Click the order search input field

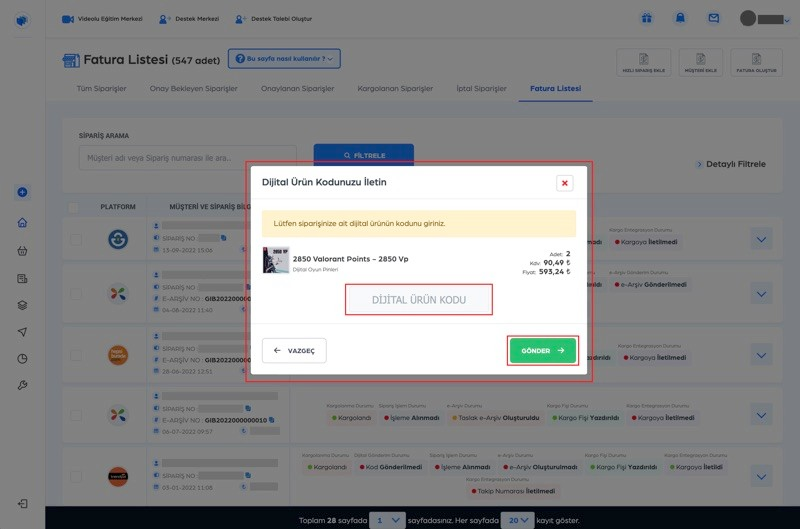click(x=187, y=158)
